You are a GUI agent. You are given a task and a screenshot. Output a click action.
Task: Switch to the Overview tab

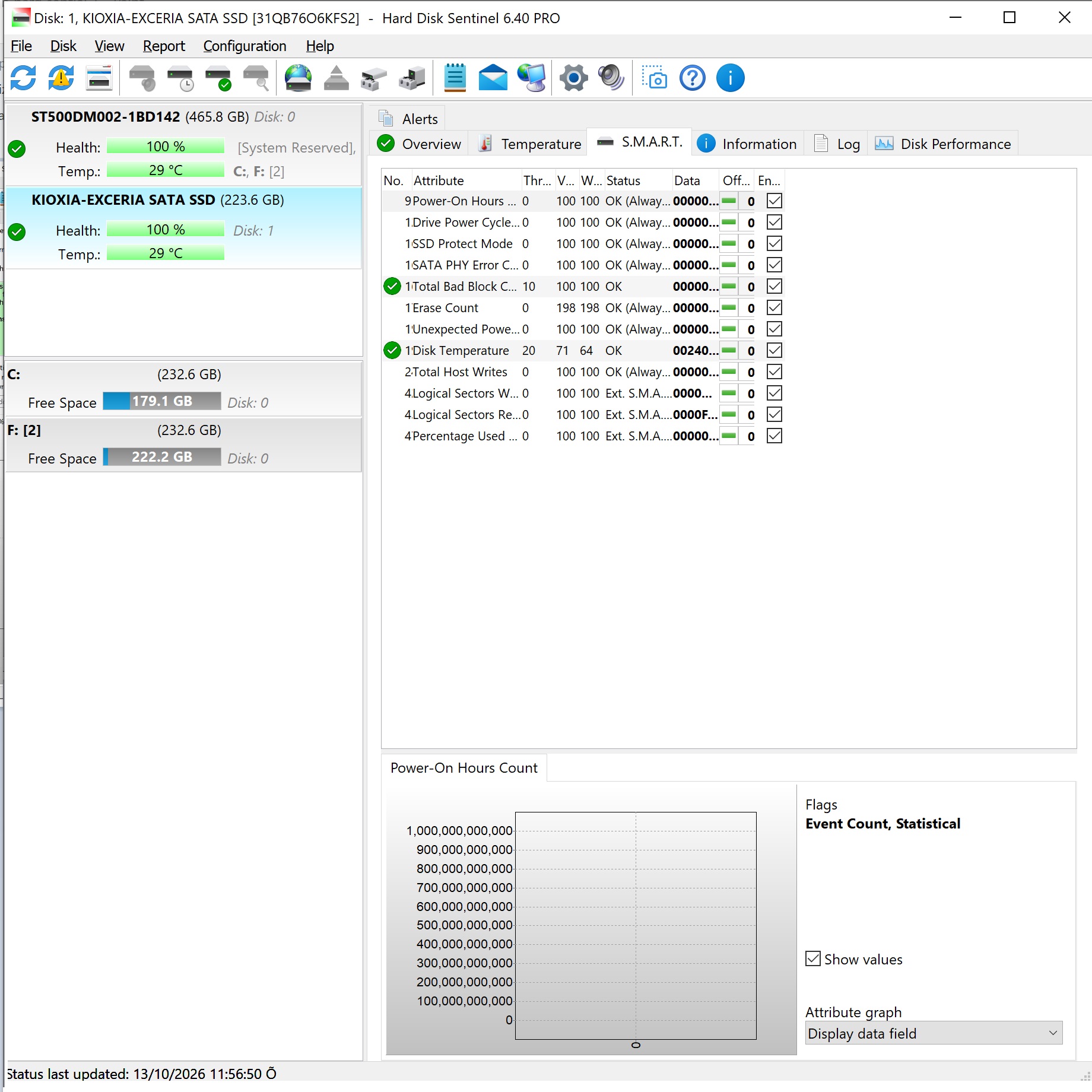tap(419, 144)
